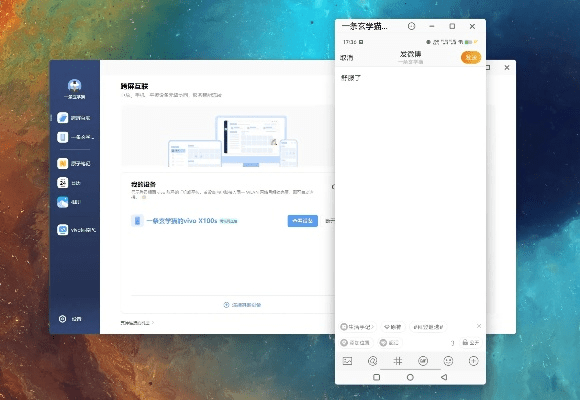The width and height of the screenshot is (580, 400).
Task: Open the emoji smiley picker
Action: click(x=448, y=361)
